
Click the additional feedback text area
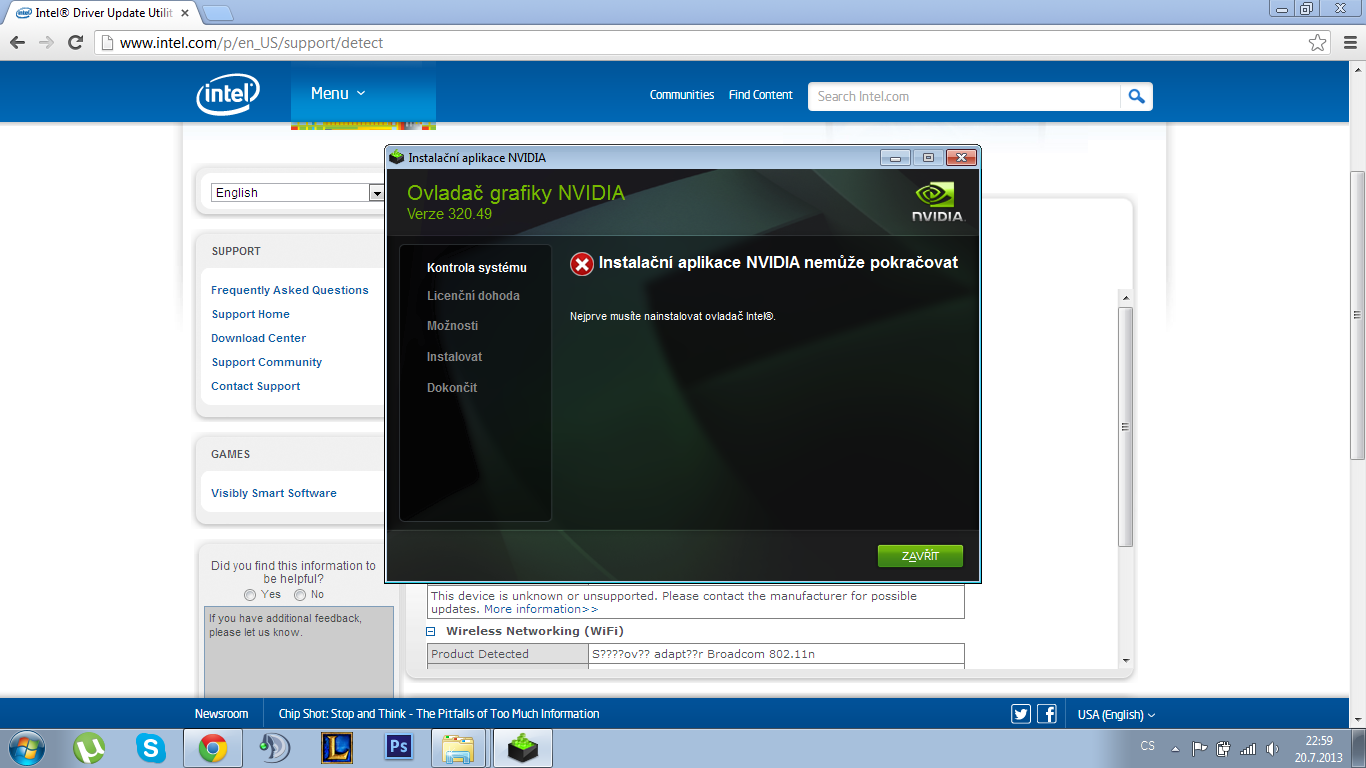point(299,652)
